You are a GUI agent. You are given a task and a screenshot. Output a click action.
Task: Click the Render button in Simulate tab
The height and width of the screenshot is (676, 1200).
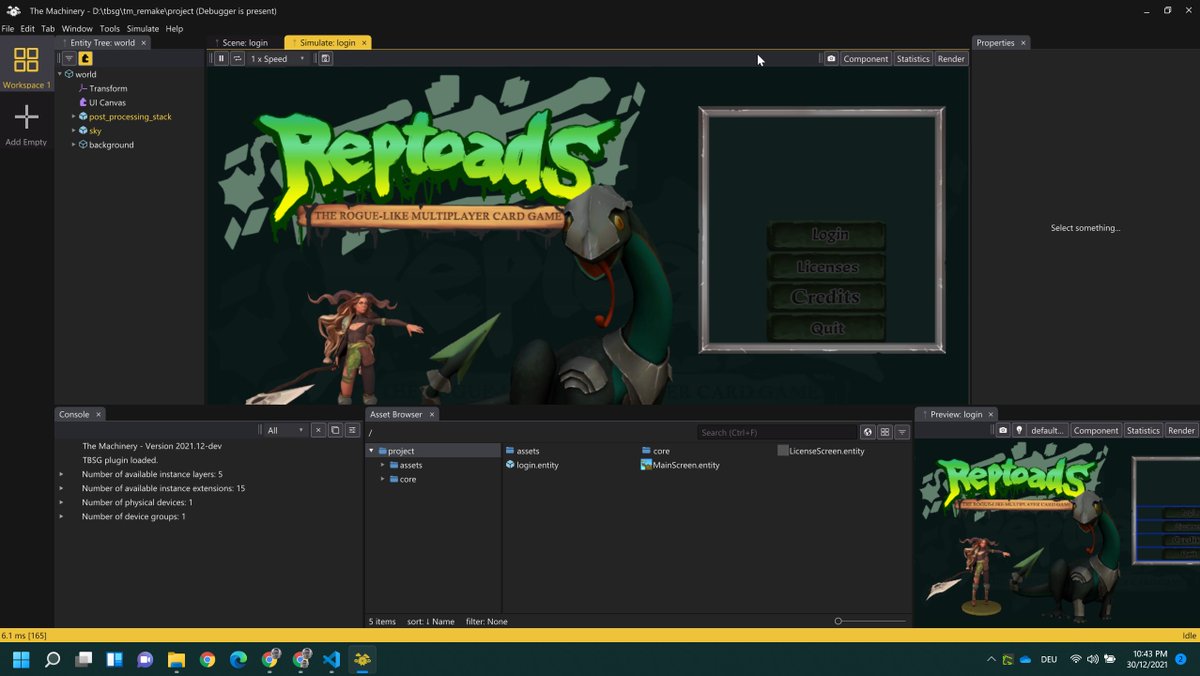[x=951, y=59]
